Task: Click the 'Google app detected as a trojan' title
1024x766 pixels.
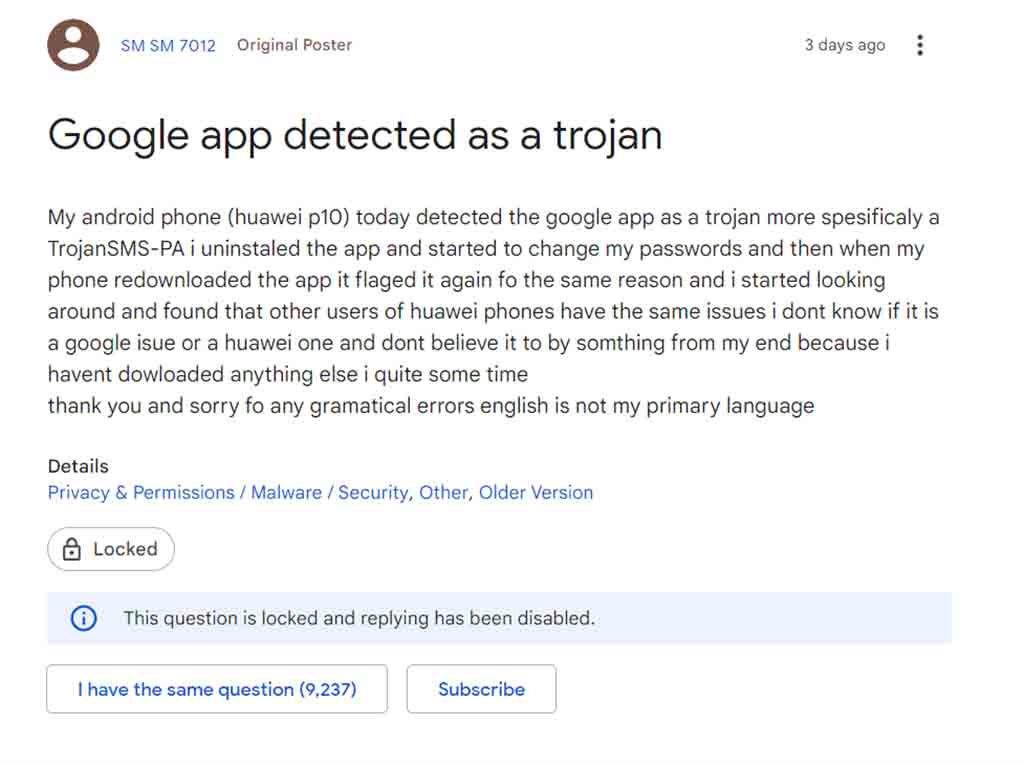Action: tap(355, 135)
